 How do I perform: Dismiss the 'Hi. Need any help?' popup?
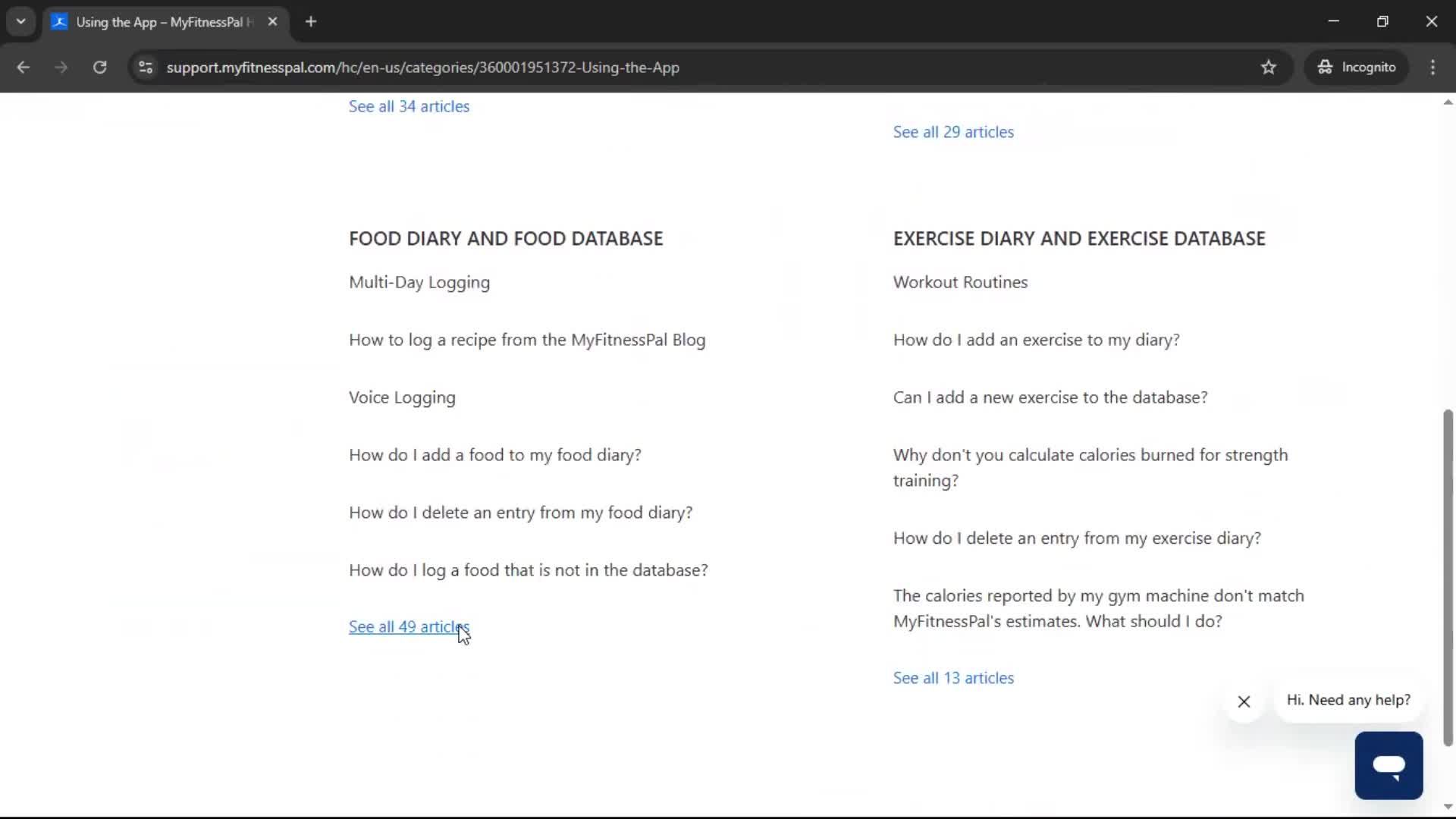point(1244,701)
